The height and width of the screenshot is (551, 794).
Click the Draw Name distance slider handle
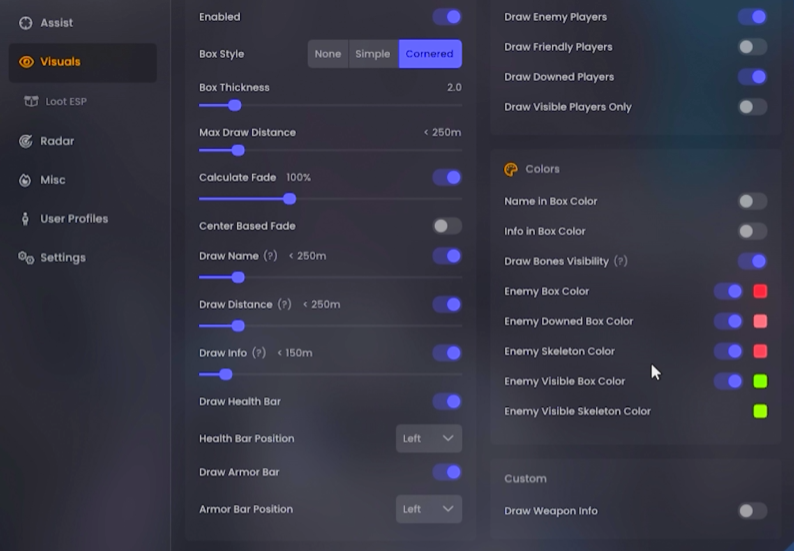tap(238, 278)
